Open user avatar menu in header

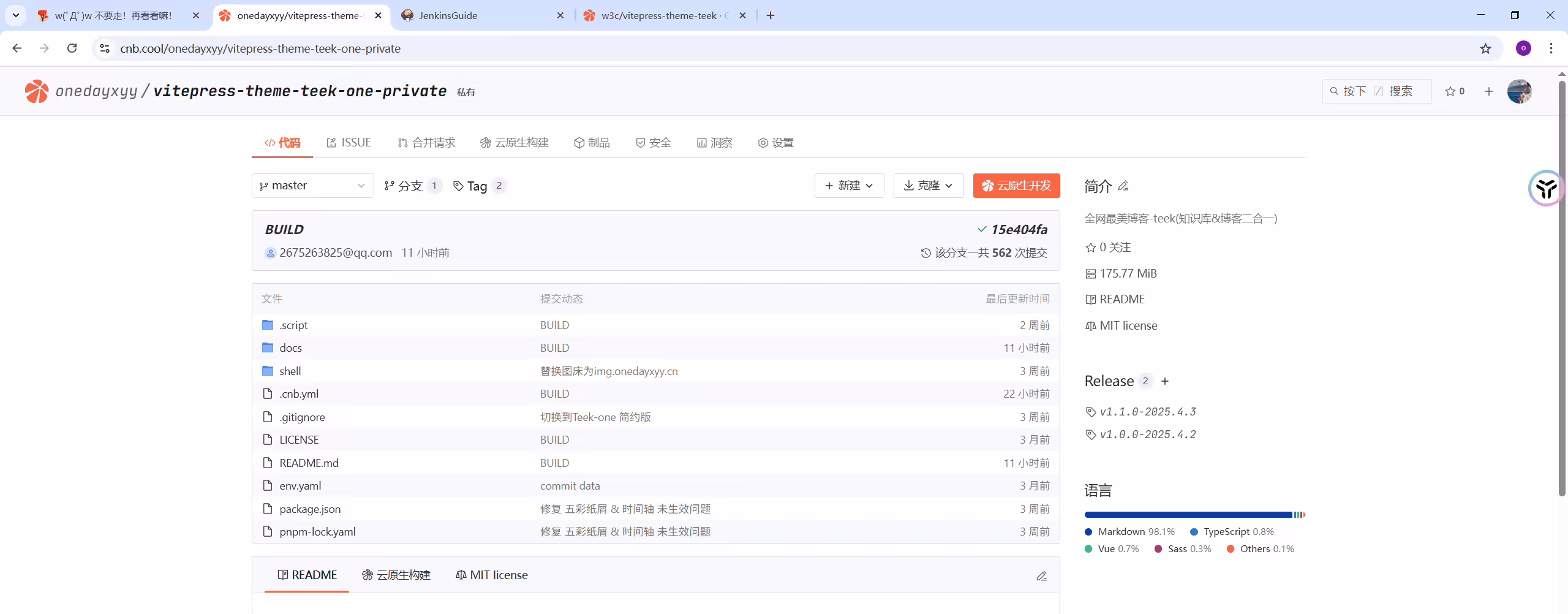[1519, 91]
